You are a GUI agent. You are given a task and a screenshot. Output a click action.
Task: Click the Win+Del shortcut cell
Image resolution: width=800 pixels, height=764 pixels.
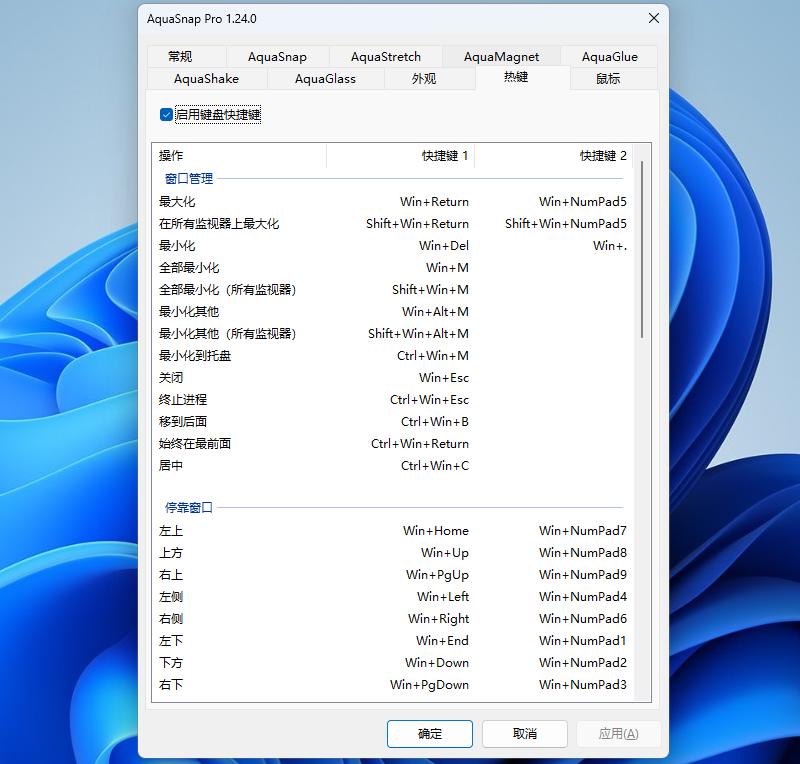tap(444, 245)
